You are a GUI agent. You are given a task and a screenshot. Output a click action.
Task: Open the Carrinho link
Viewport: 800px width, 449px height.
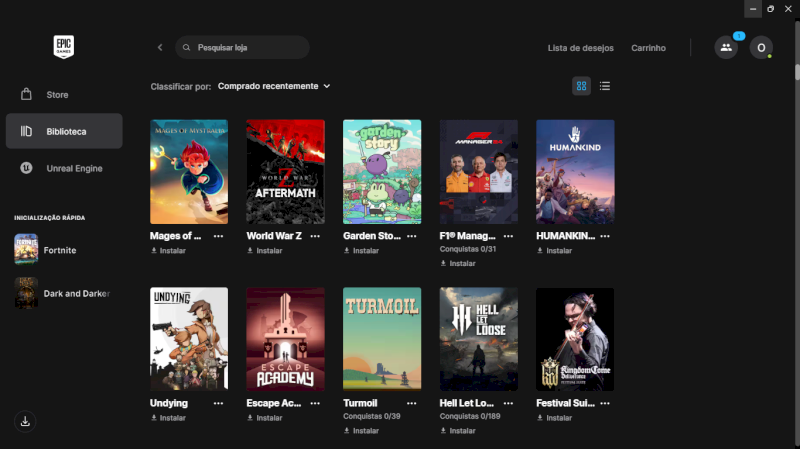pos(648,48)
